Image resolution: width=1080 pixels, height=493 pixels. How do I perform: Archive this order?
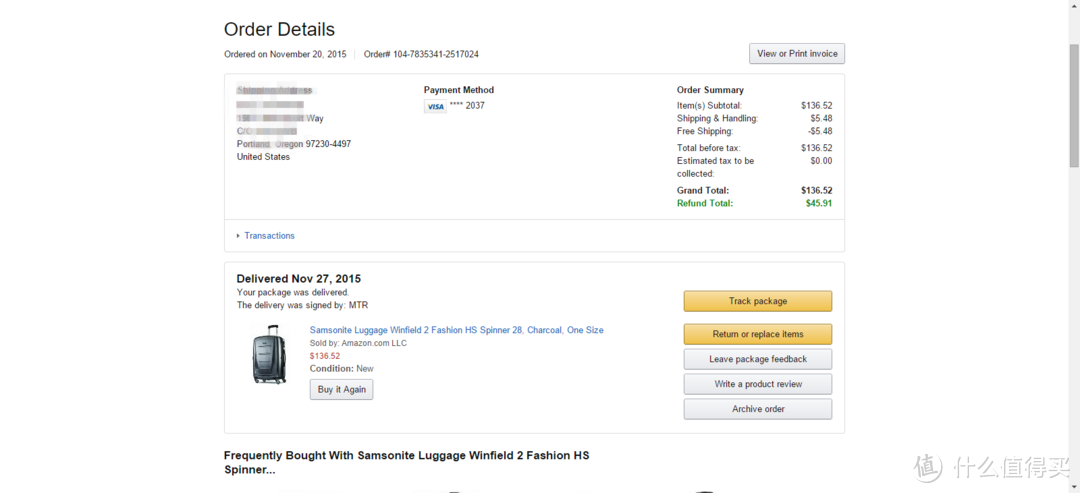pos(758,408)
